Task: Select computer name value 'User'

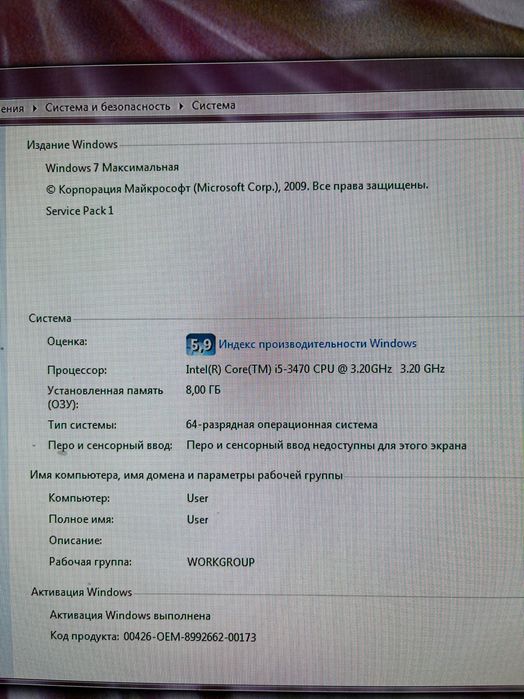Action: [x=198, y=498]
